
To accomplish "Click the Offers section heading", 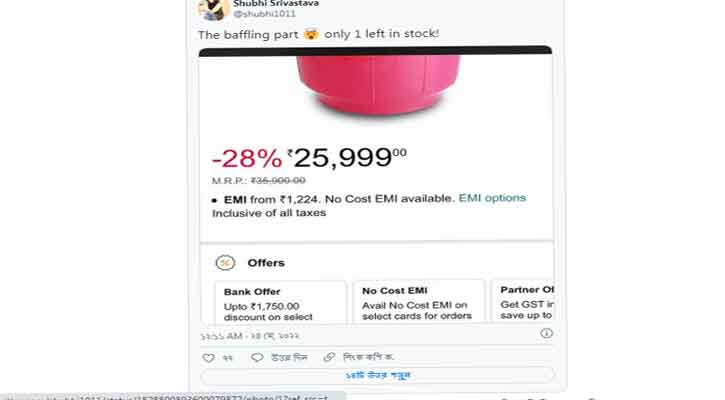I will (266, 263).
